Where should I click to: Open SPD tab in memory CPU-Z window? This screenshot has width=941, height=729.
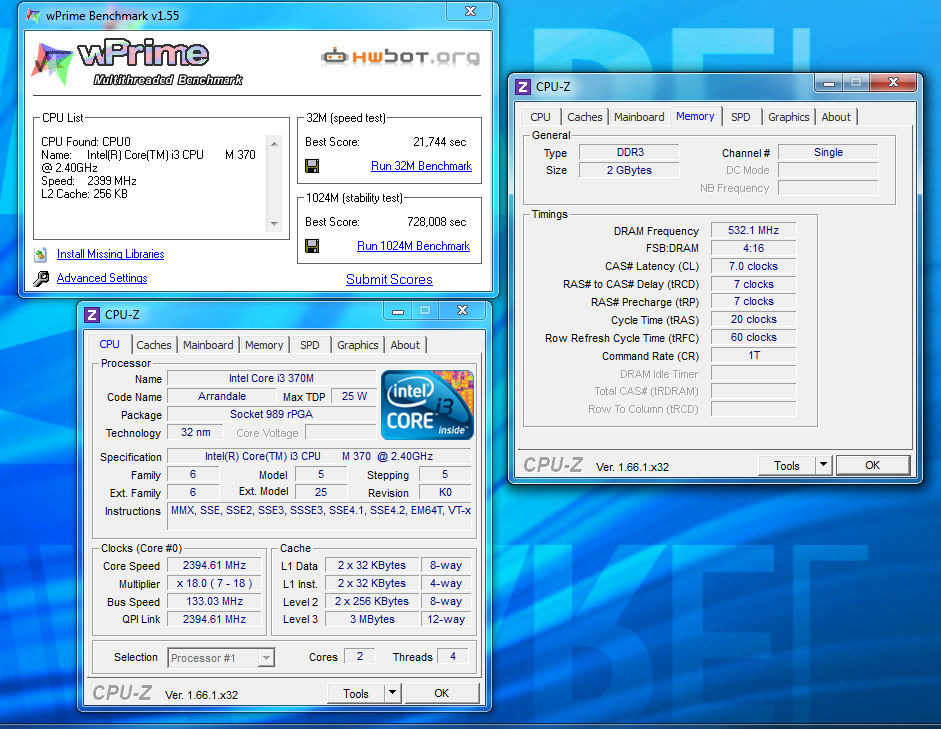[741, 117]
